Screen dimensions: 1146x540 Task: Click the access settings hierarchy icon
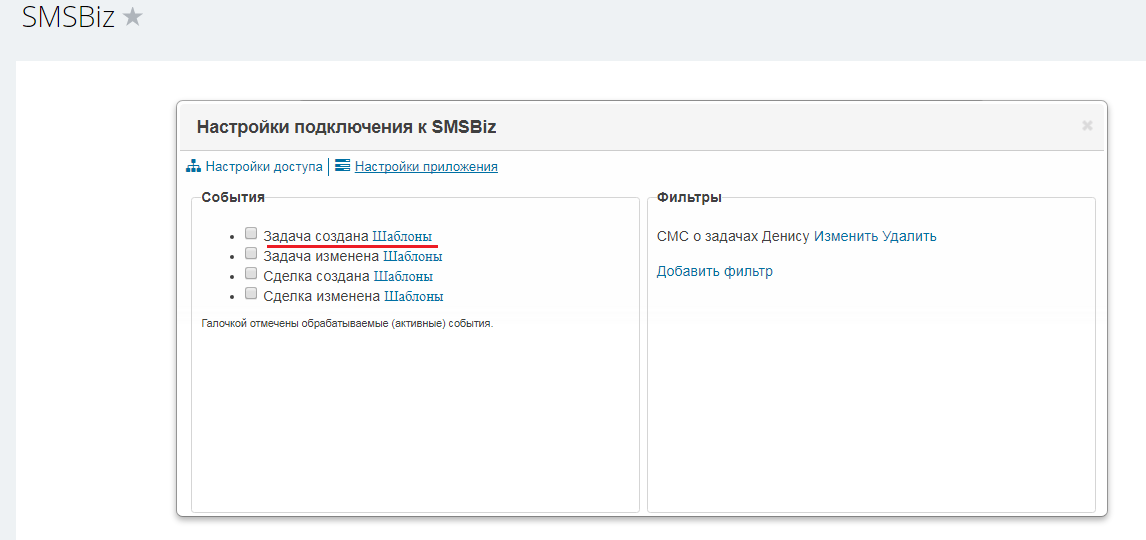click(193, 167)
